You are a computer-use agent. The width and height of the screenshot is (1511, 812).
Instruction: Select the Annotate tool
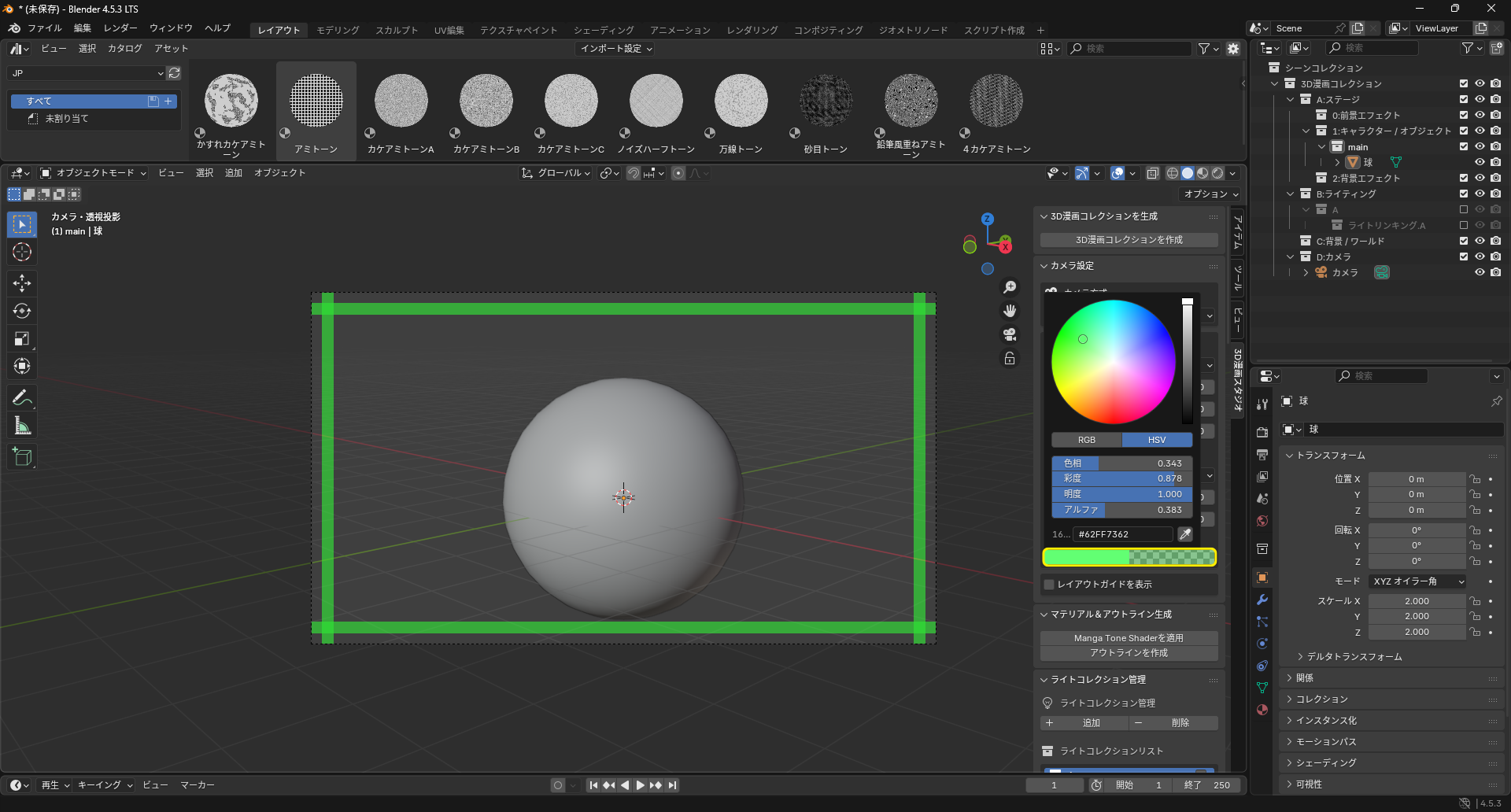[x=22, y=398]
